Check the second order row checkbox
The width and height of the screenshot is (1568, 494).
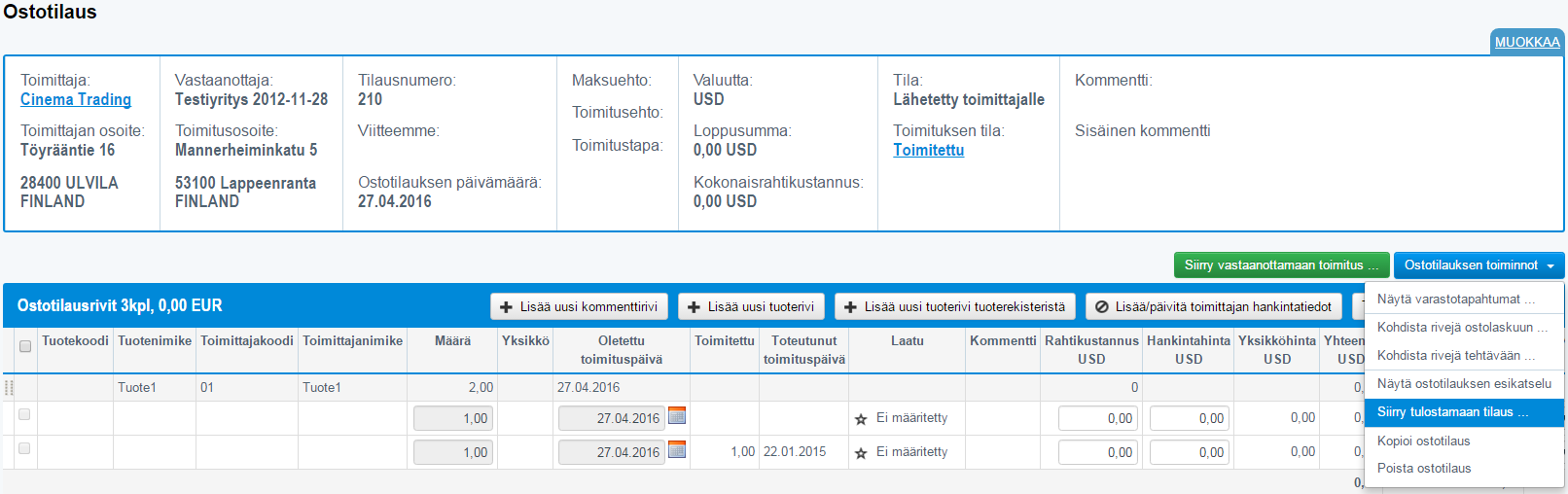[x=24, y=448]
